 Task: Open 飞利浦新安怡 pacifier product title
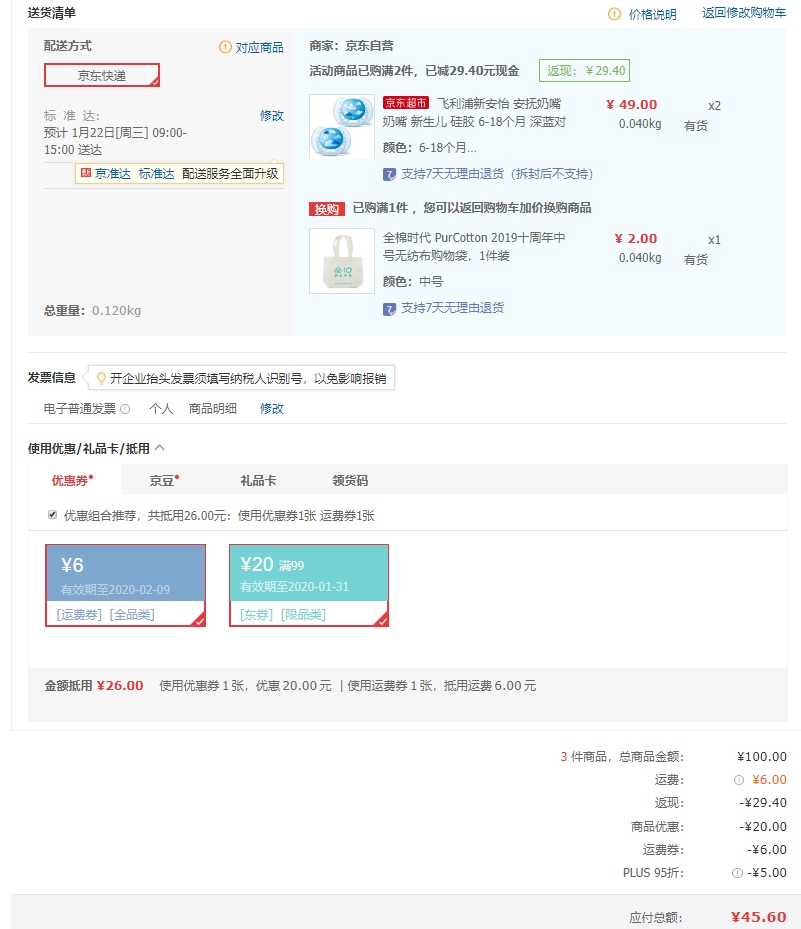pyautogui.click(x=475, y=113)
